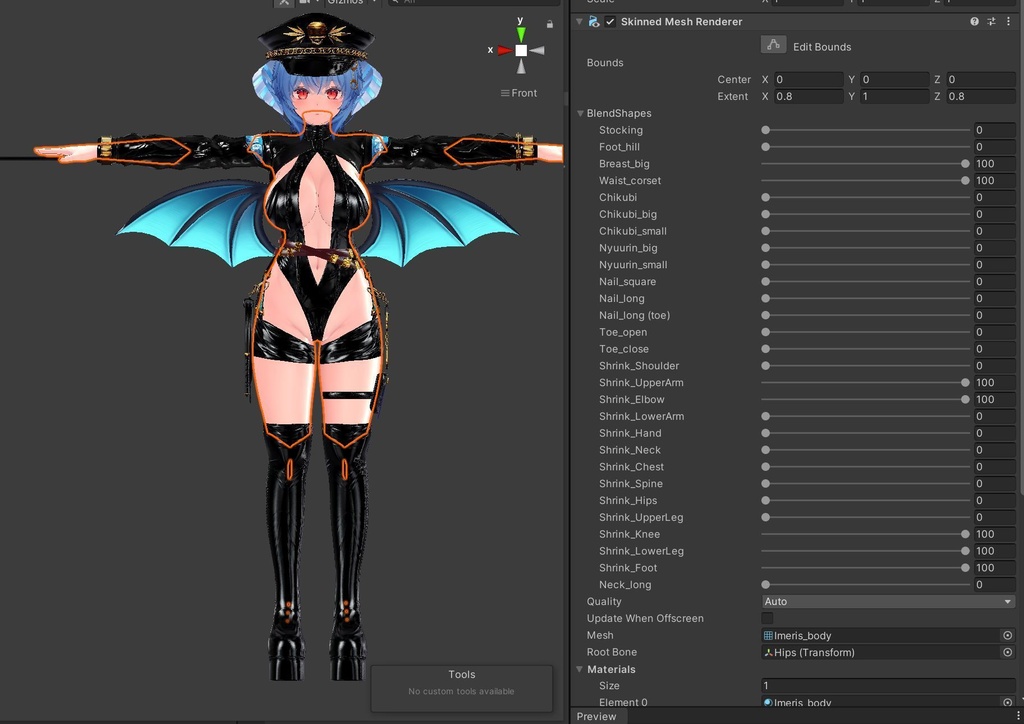Image resolution: width=1024 pixels, height=724 pixels.
Task: Click the Gizmos toolbar button
Action: 345,2
